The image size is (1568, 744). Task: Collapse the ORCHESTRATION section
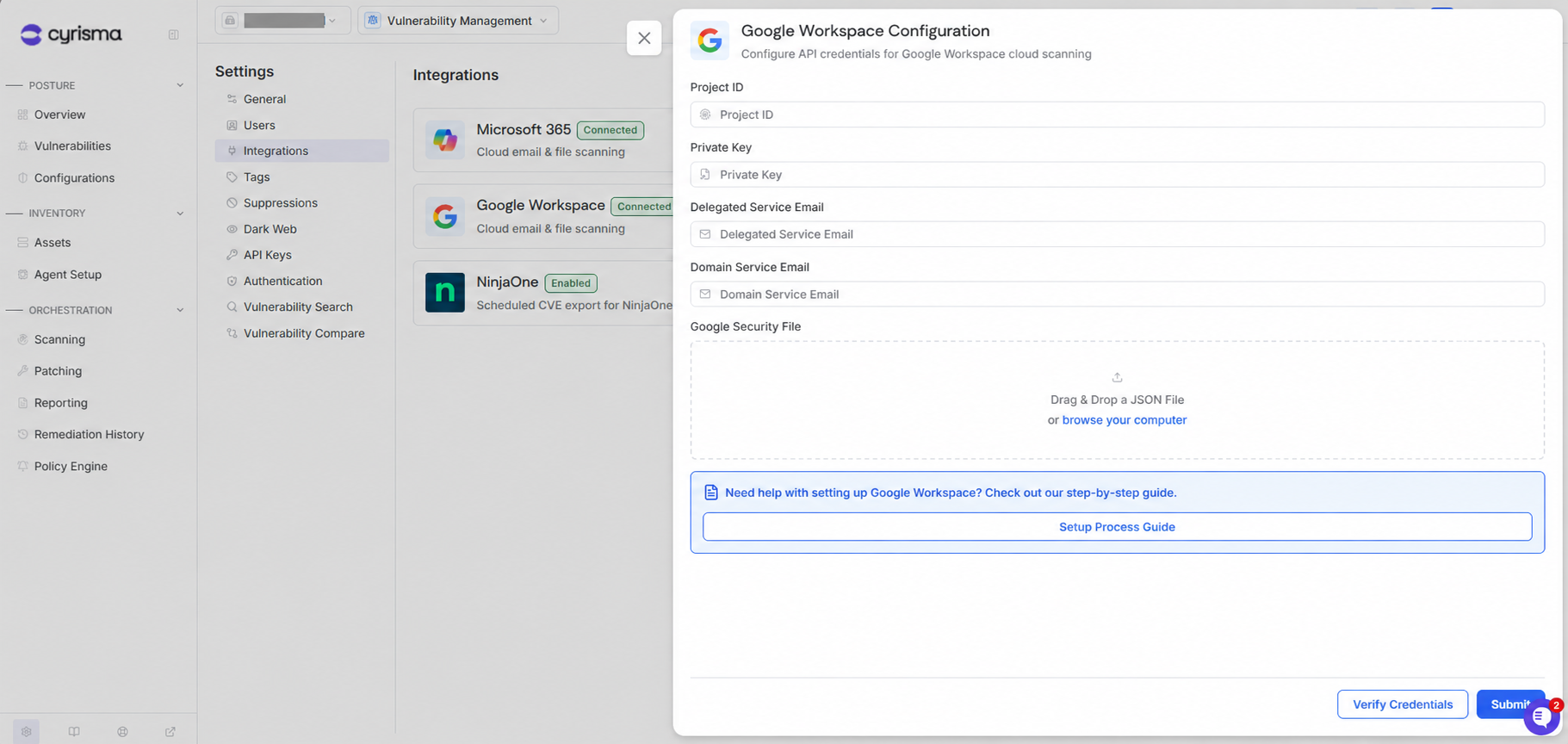[180, 310]
